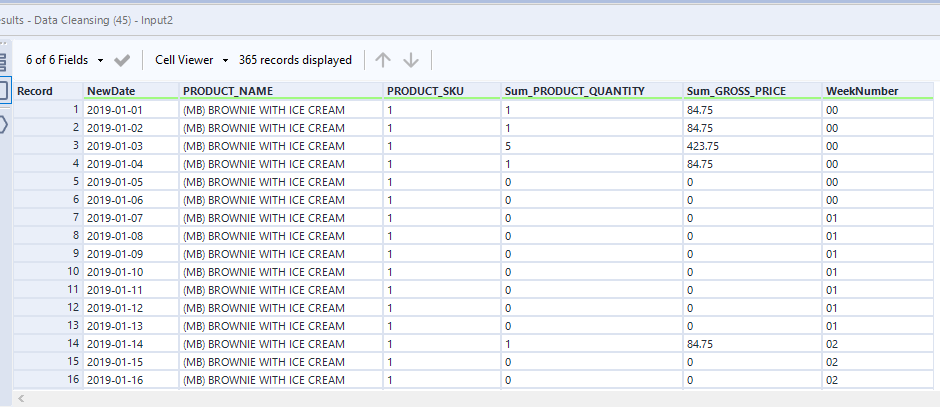Select product name cell in record 10

point(281,272)
